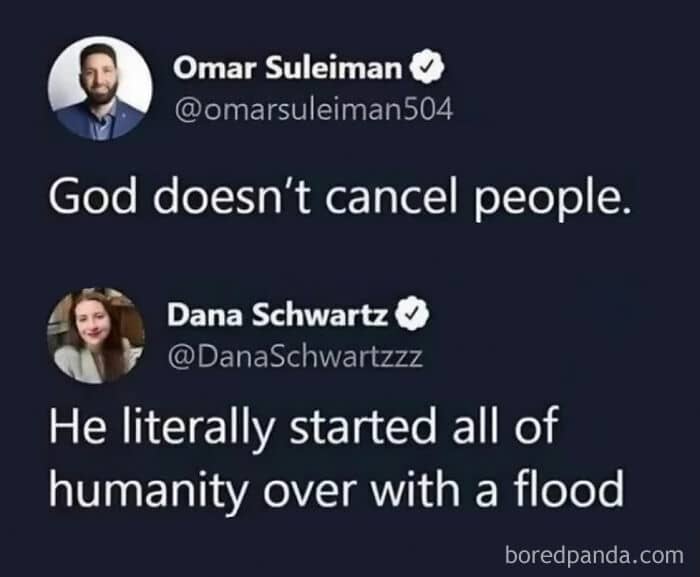Open the @omarsuleiman504 handle
The height and width of the screenshot is (577, 700).
(313, 108)
